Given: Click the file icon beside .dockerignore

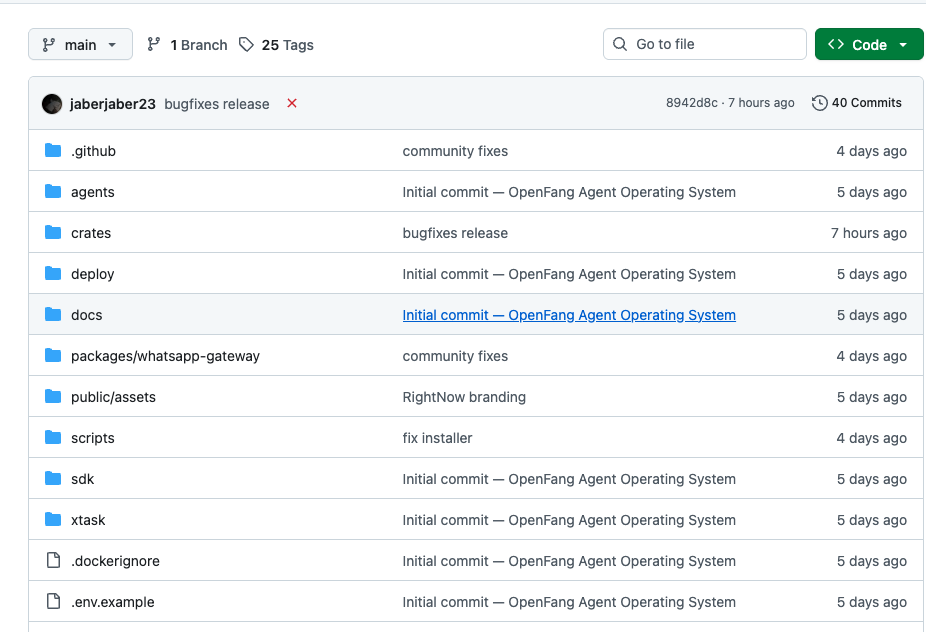Looking at the screenshot, I should pos(52,560).
